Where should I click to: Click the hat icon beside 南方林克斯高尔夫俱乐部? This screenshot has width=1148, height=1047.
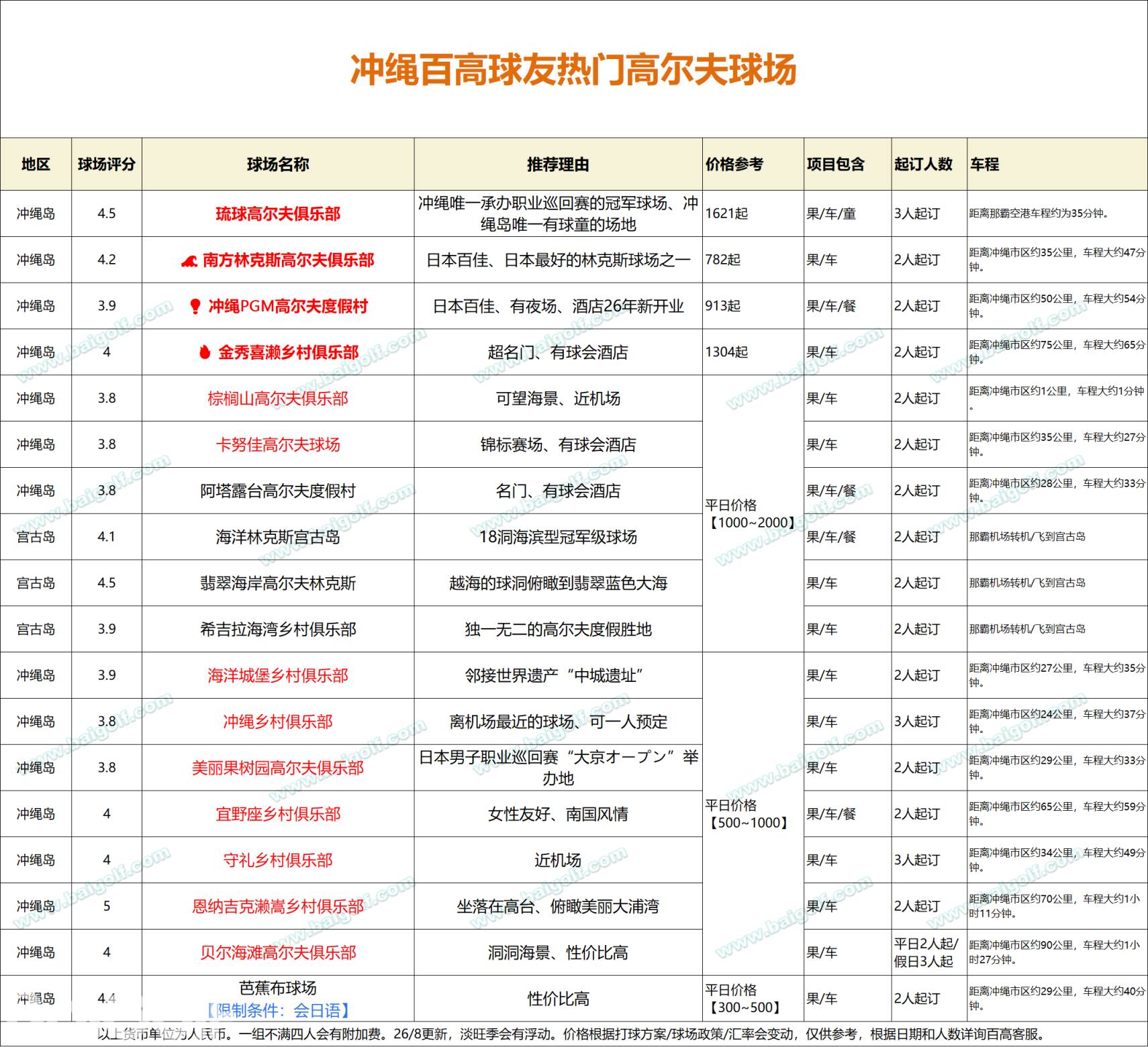[x=189, y=260]
